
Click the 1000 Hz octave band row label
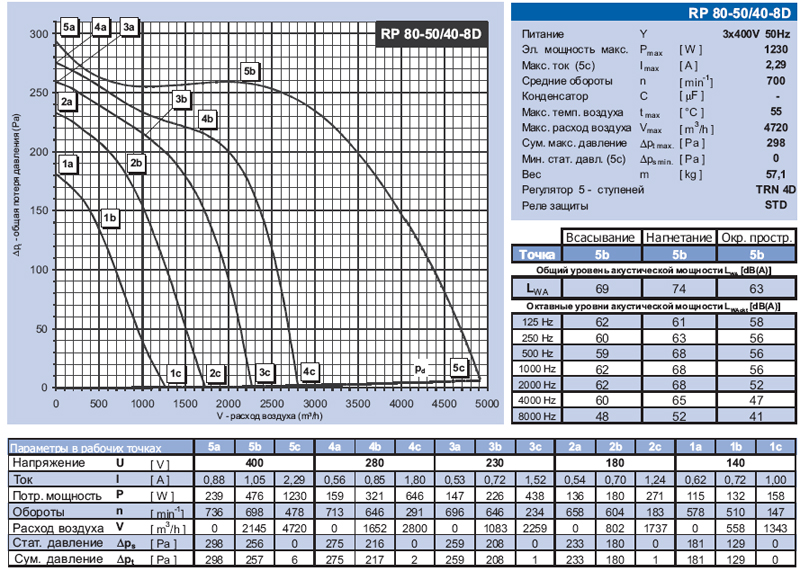pos(537,369)
